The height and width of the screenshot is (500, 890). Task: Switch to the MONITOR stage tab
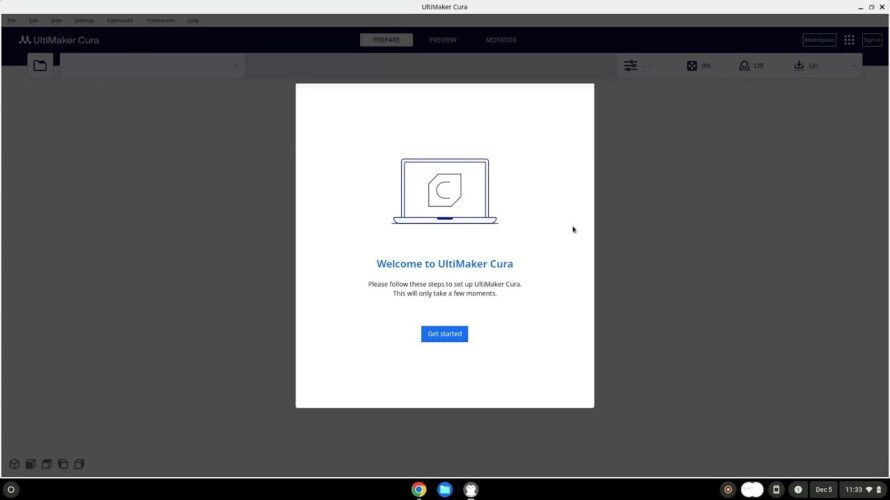(x=501, y=40)
